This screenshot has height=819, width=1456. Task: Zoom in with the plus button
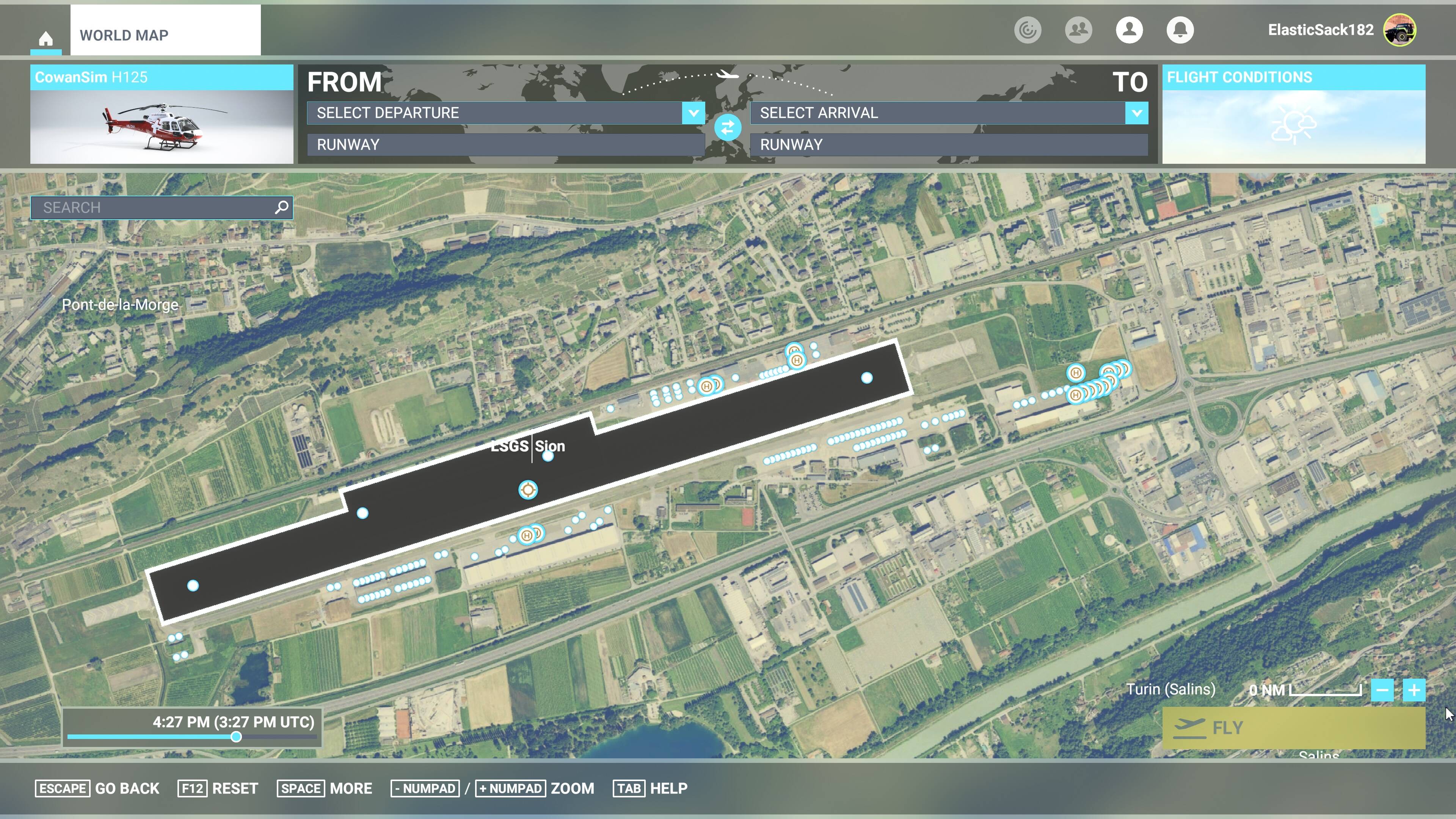[1414, 690]
